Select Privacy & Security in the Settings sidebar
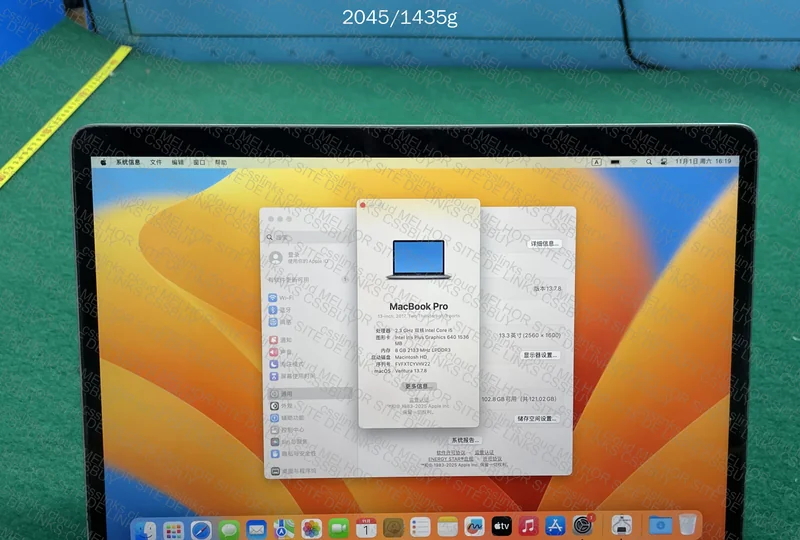Screen dimensions: 800x540 pyautogui.click(x=310, y=453)
